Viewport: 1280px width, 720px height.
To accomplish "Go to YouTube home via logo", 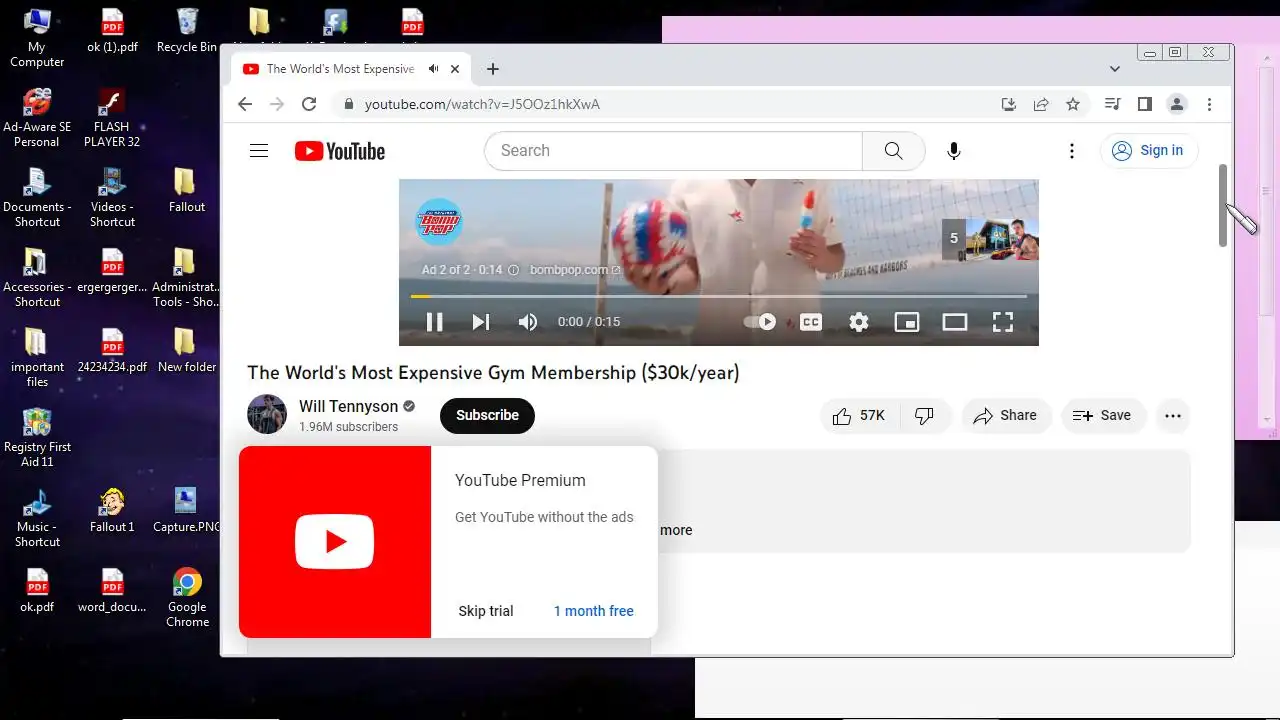I will (x=340, y=151).
